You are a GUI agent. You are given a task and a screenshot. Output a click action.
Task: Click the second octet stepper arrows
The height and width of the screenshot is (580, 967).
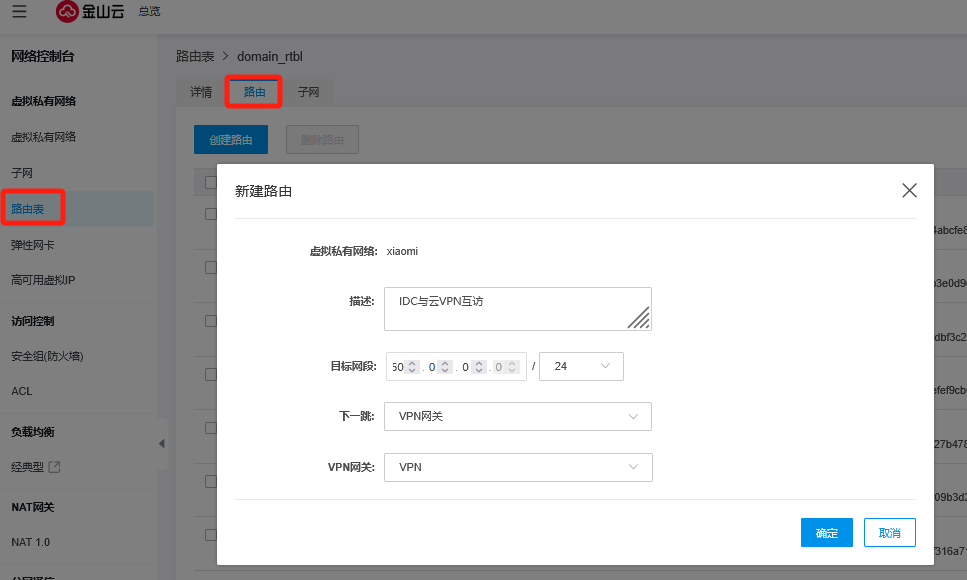pyautogui.click(x=445, y=367)
